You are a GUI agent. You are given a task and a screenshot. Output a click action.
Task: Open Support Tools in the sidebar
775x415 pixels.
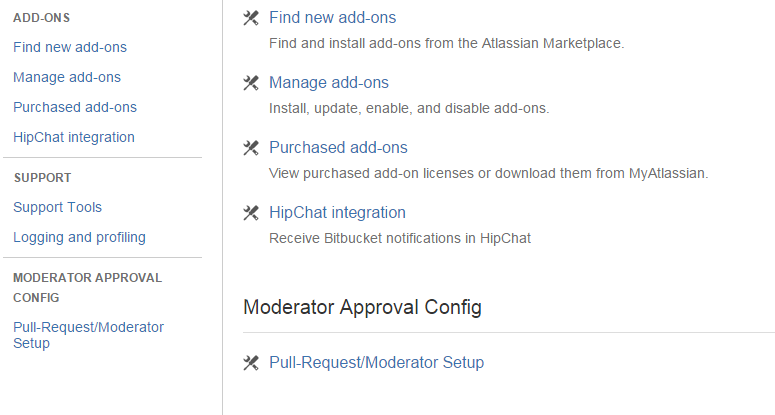(x=57, y=207)
